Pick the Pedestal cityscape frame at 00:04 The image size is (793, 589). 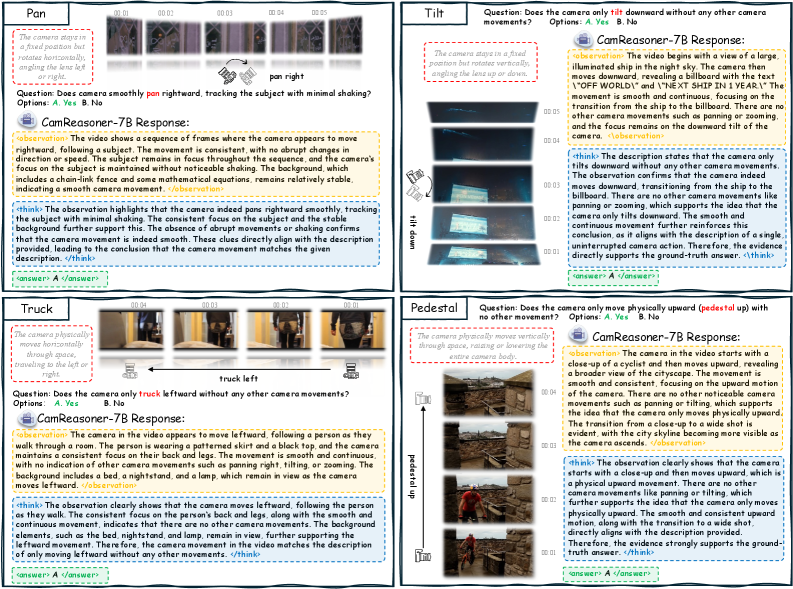[x=488, y=392]
